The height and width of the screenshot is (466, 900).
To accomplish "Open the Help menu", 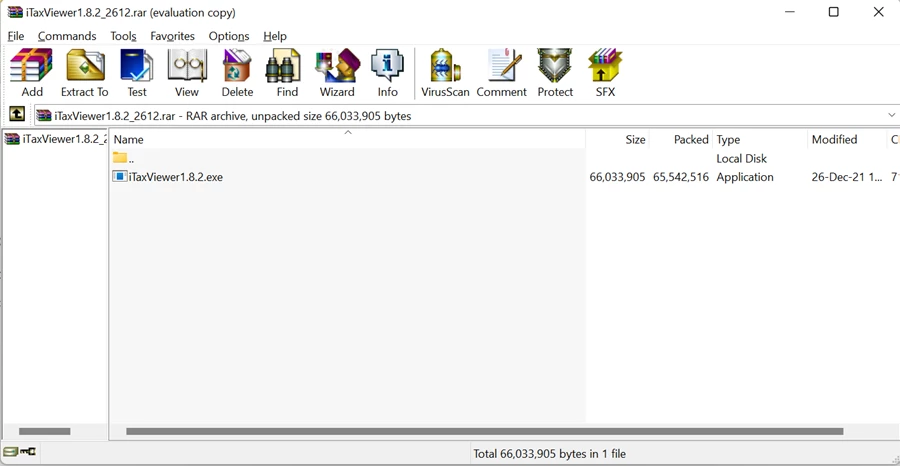I will click(275, 36).
